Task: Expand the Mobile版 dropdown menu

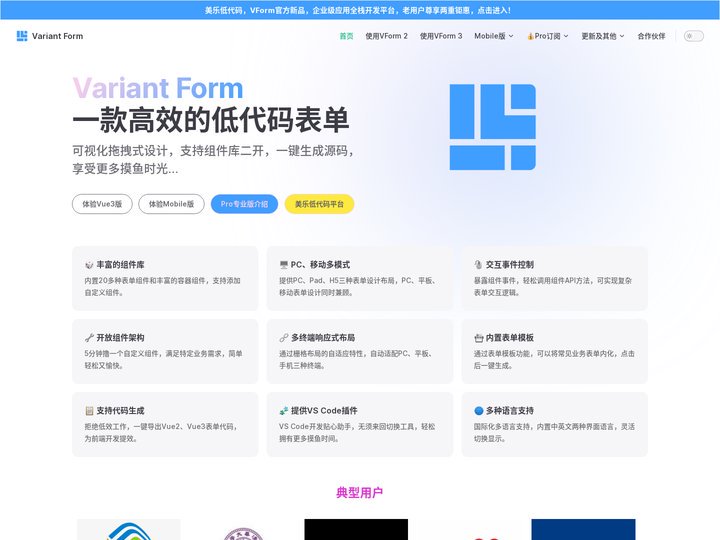Action: 494,36
